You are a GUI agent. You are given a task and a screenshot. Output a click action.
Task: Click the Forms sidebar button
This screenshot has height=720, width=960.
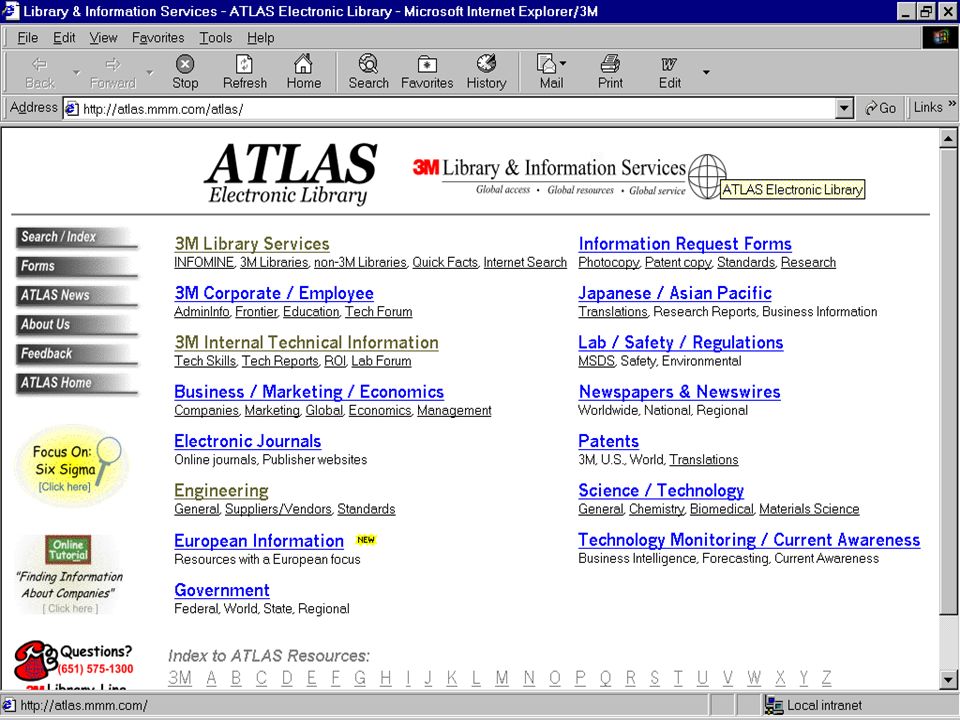tap(77, 266)
